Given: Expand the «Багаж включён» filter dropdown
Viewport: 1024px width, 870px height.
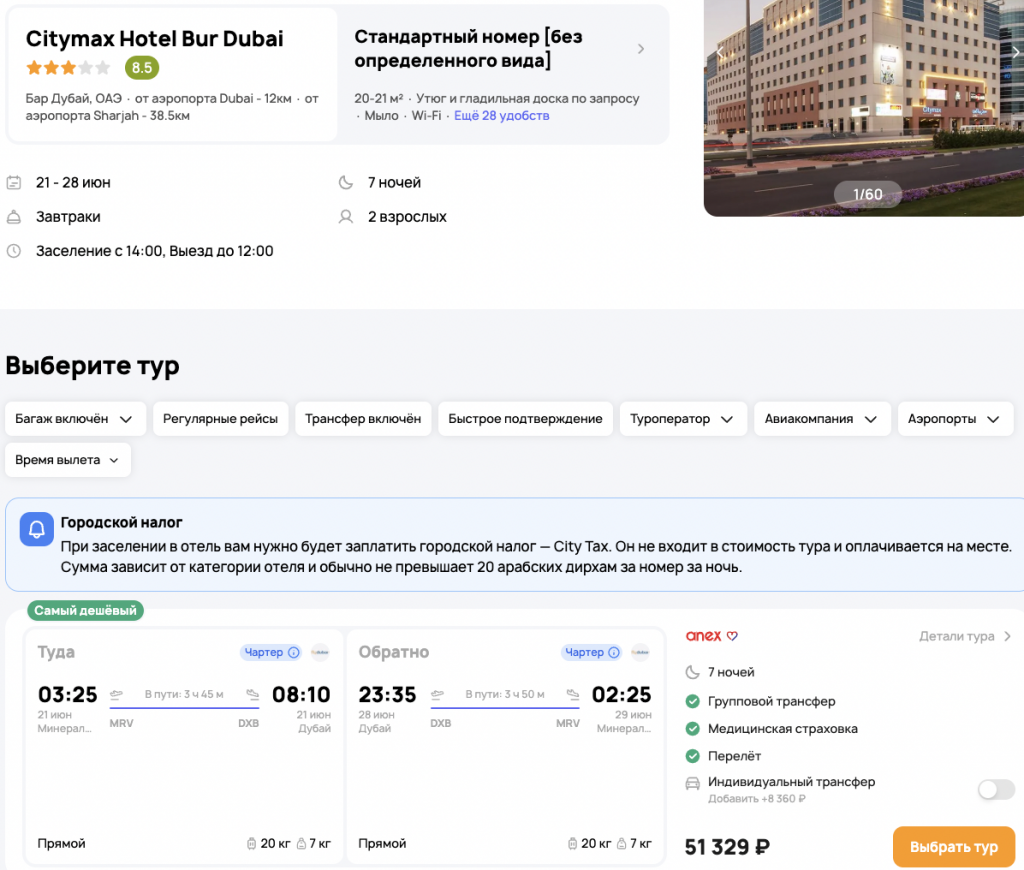Looking at the screenshot, I should 74,419.
